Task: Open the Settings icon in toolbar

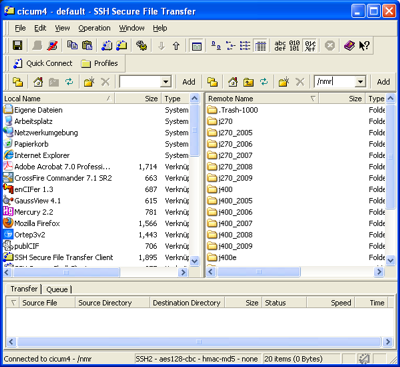Action: 142,45
